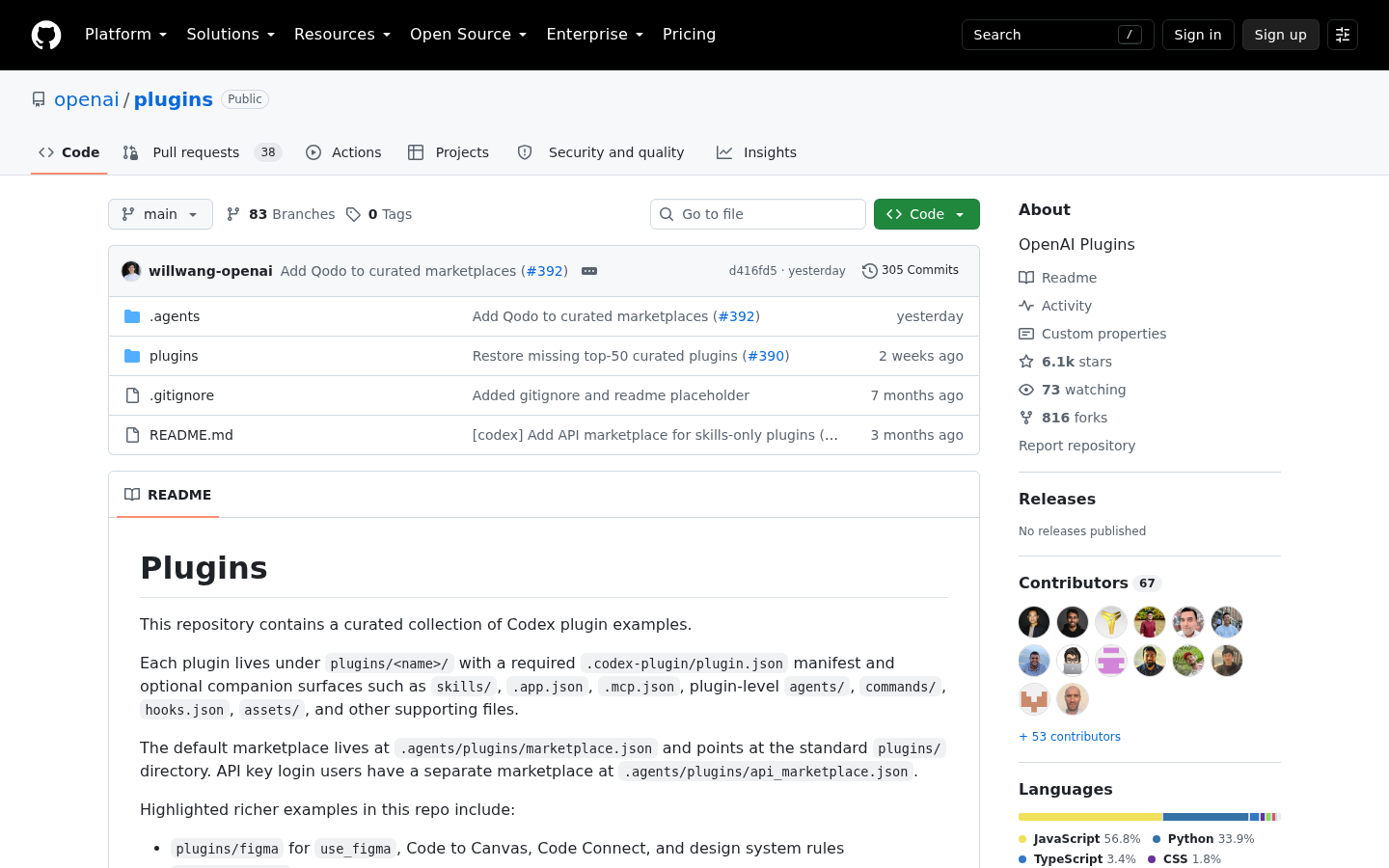This screenshot has width=1389, height=868.
Task: Click the .gitignore file icon
Action: click(132, 395)
